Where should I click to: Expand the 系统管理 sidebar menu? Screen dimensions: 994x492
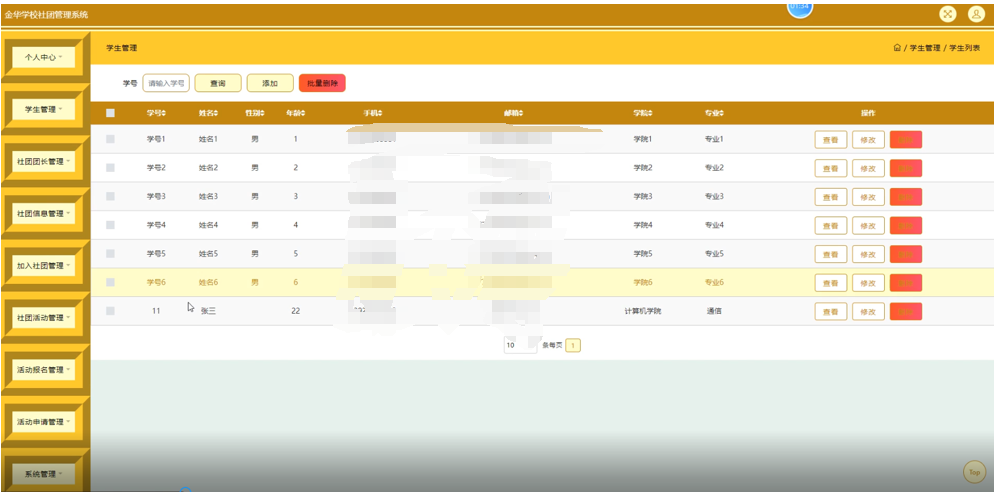tap(44, 474)
